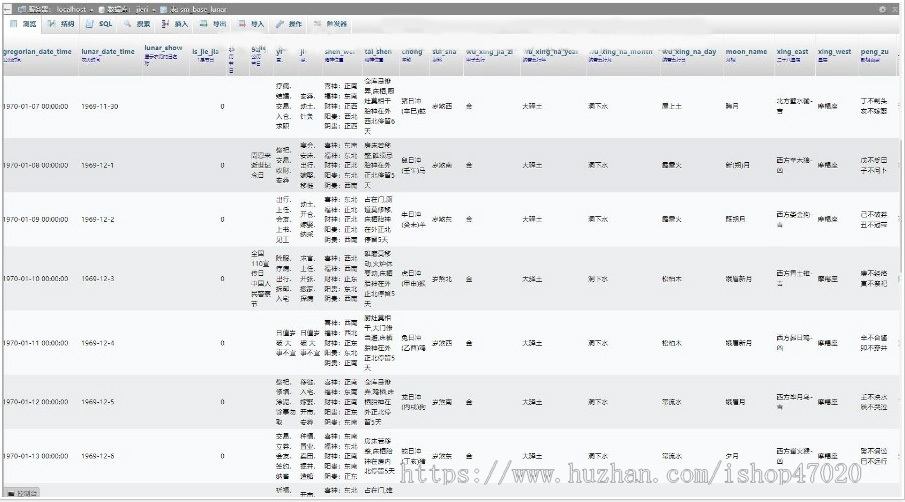Sort by is_jie_jia column header
Screen dimensions: 905x502
click(x=205, y=51)
